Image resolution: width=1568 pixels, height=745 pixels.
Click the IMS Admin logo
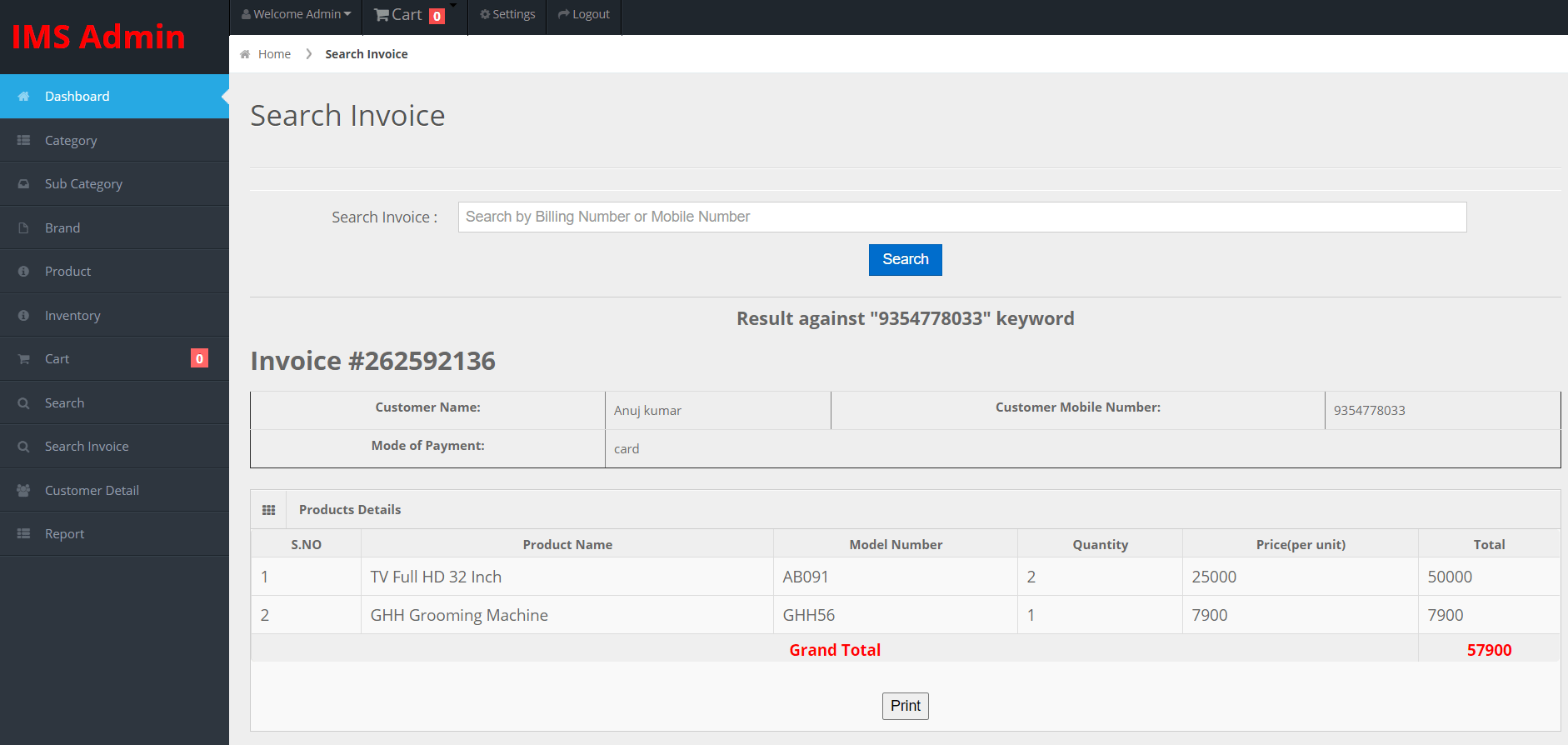coord(98,37)
